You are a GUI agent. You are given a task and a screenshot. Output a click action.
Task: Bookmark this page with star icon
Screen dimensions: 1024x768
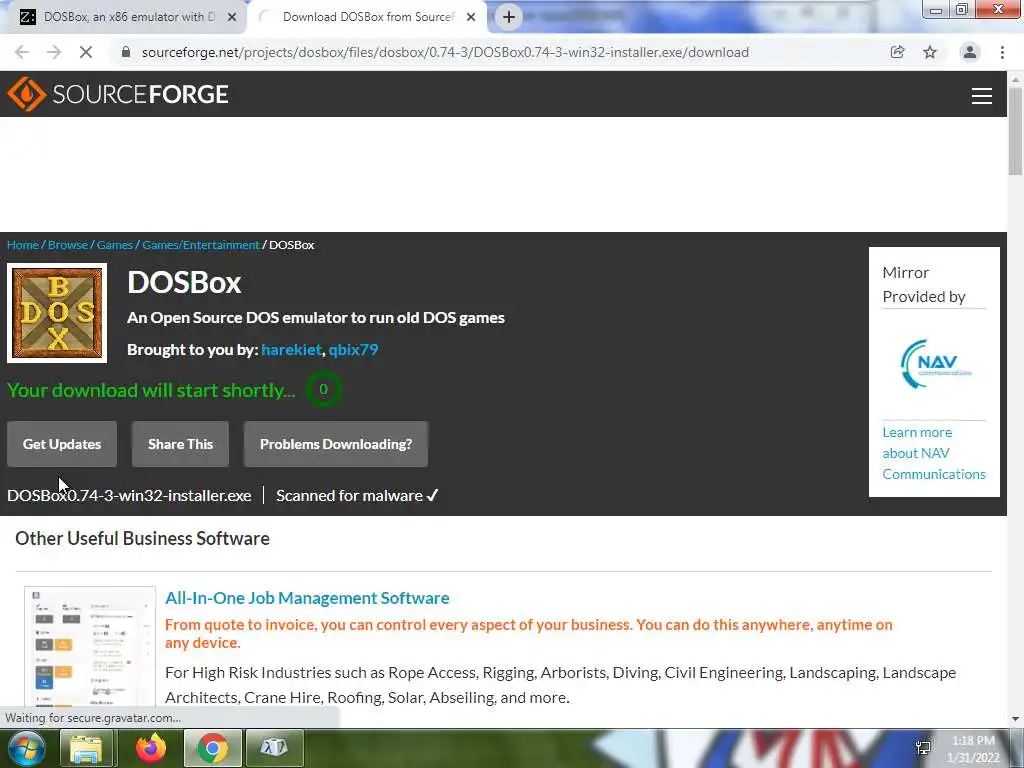[930, 52]
